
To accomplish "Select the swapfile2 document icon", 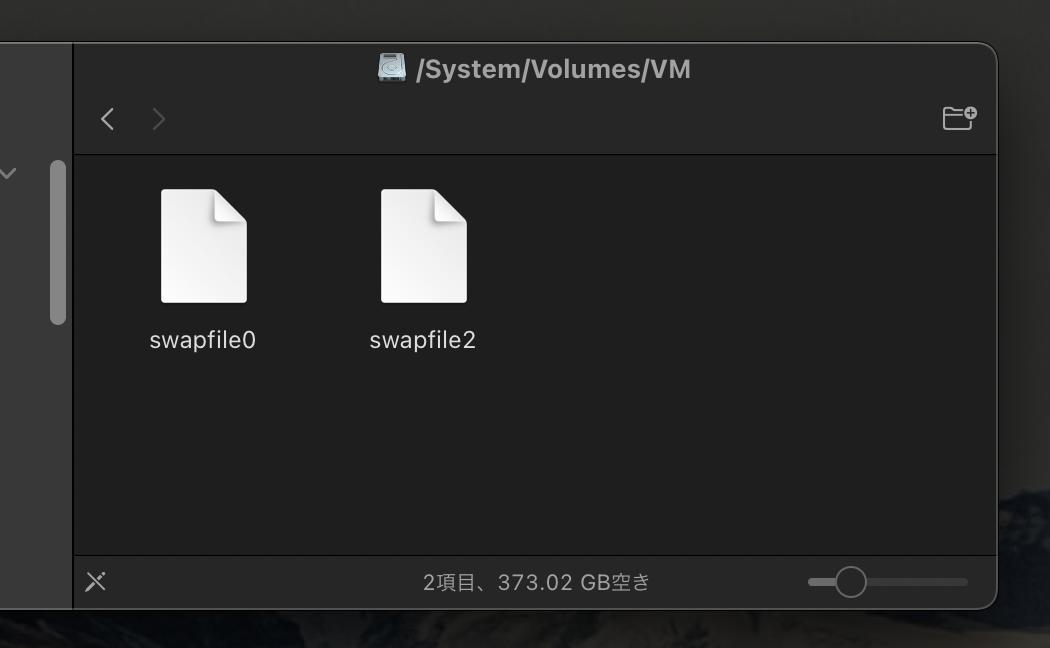I will click(424, 246).
